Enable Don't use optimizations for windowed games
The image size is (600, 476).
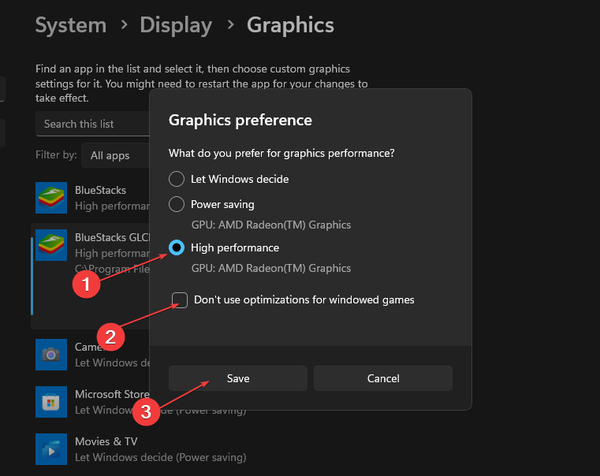[x=180, y=299]
